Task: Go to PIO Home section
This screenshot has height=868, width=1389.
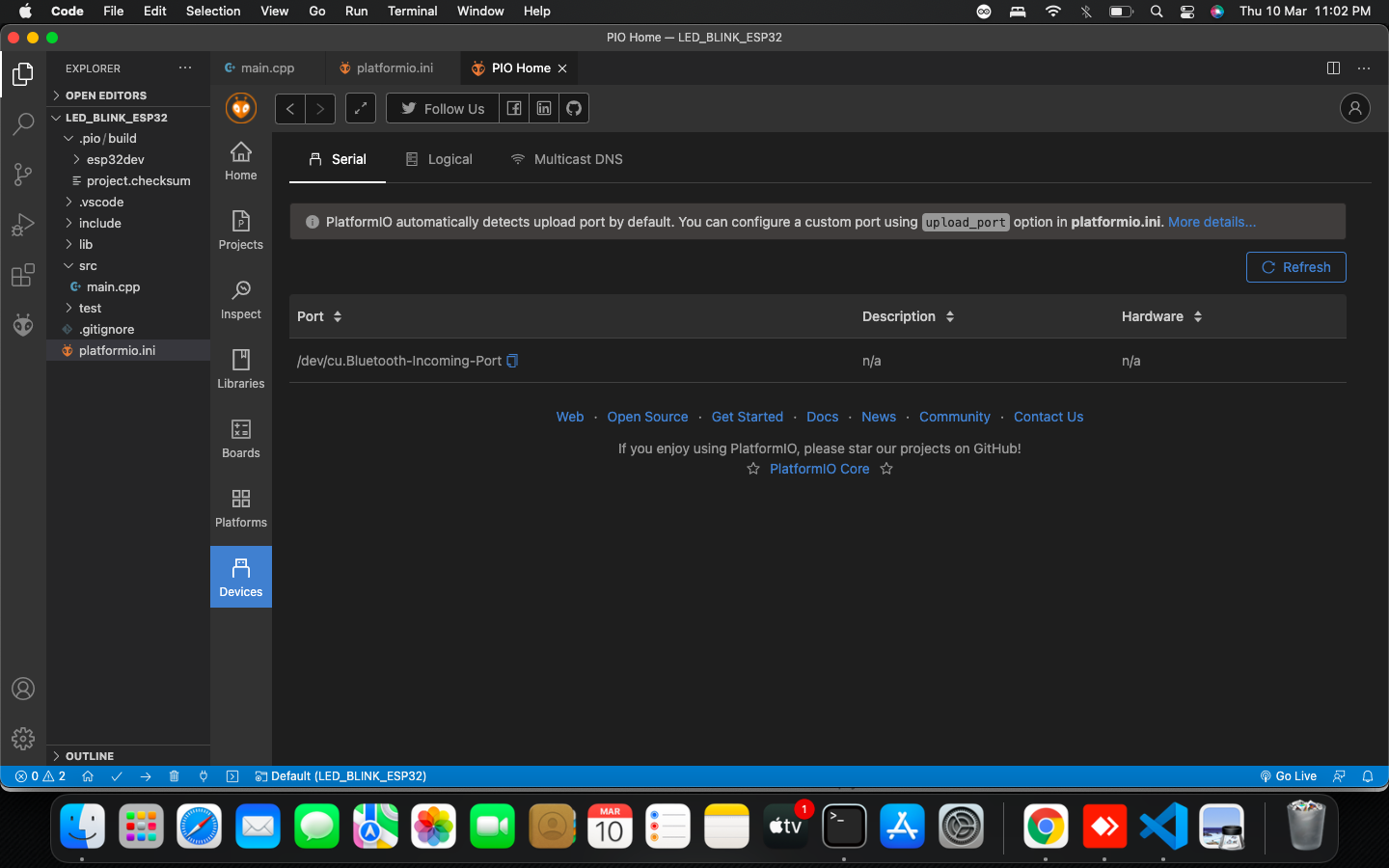Action: (241, 161)
